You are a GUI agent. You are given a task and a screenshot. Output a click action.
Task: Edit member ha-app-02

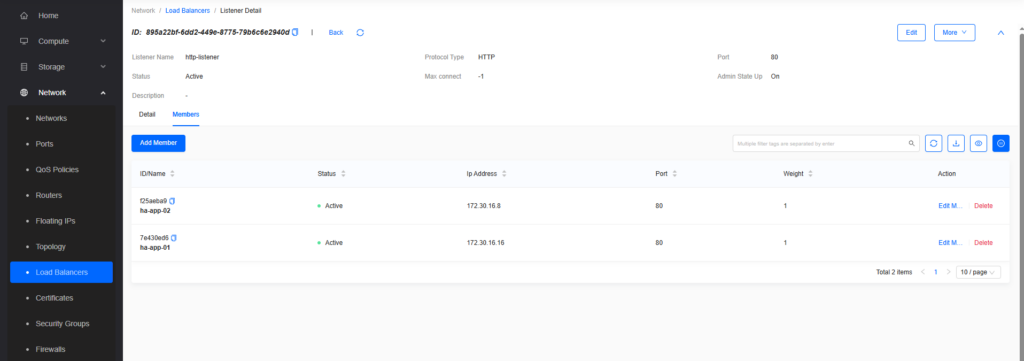pyautogui.click(x=951, y=206)
